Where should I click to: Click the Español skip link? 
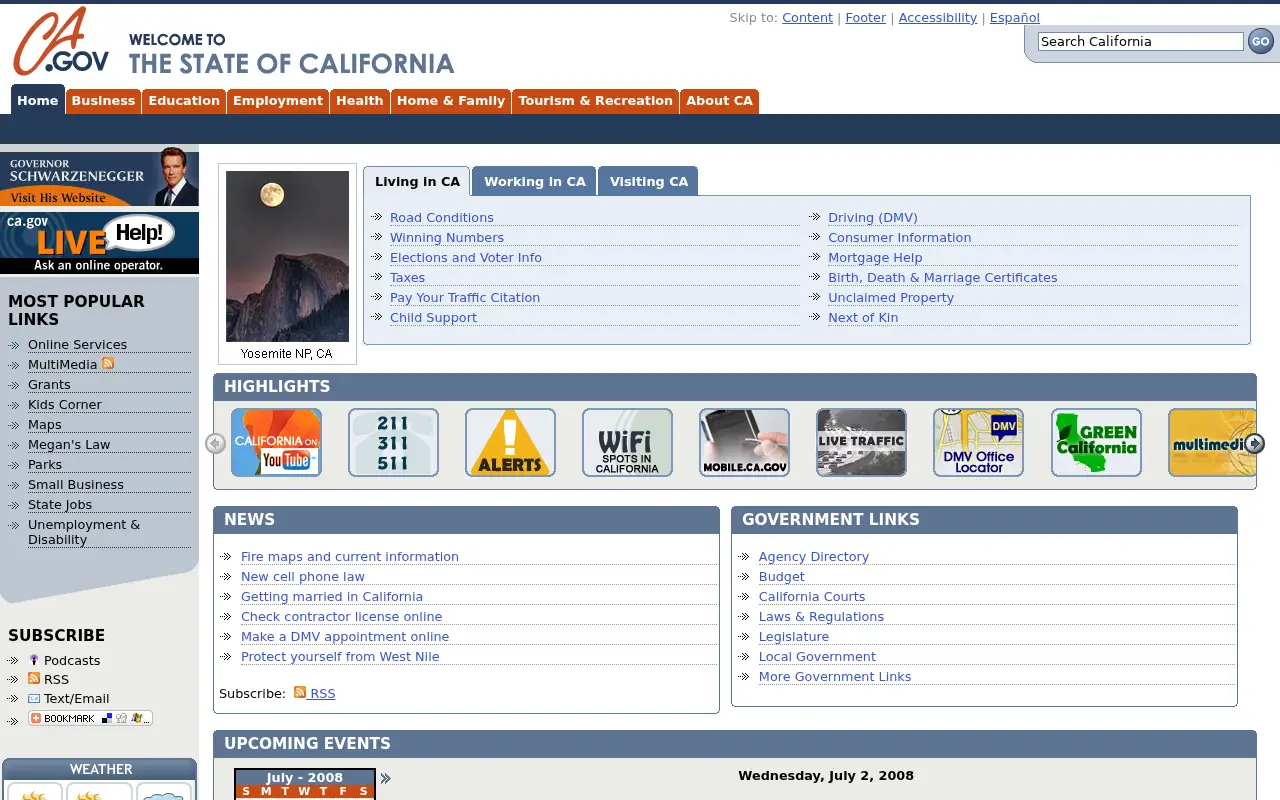(x=1015, y=17)
